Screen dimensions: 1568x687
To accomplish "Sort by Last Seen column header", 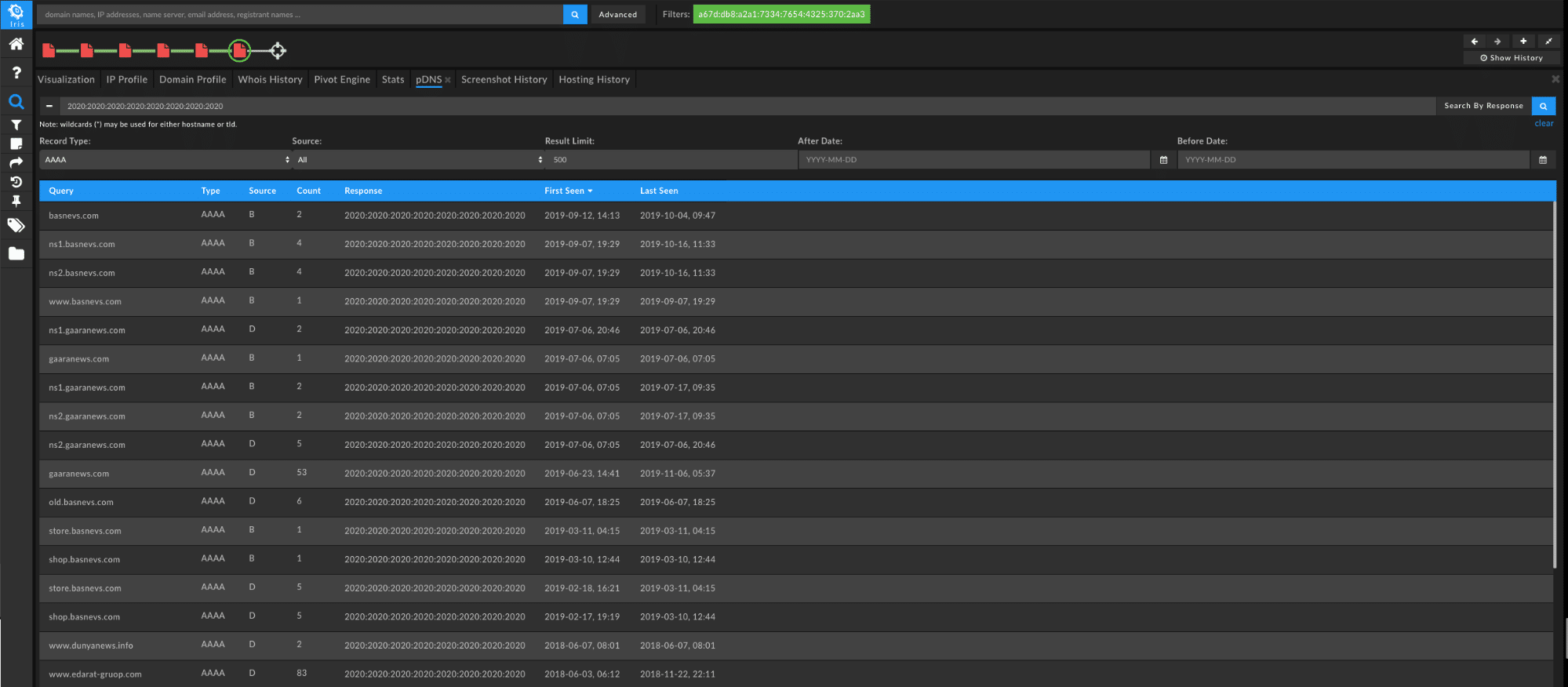I will [x=659, y=191].
